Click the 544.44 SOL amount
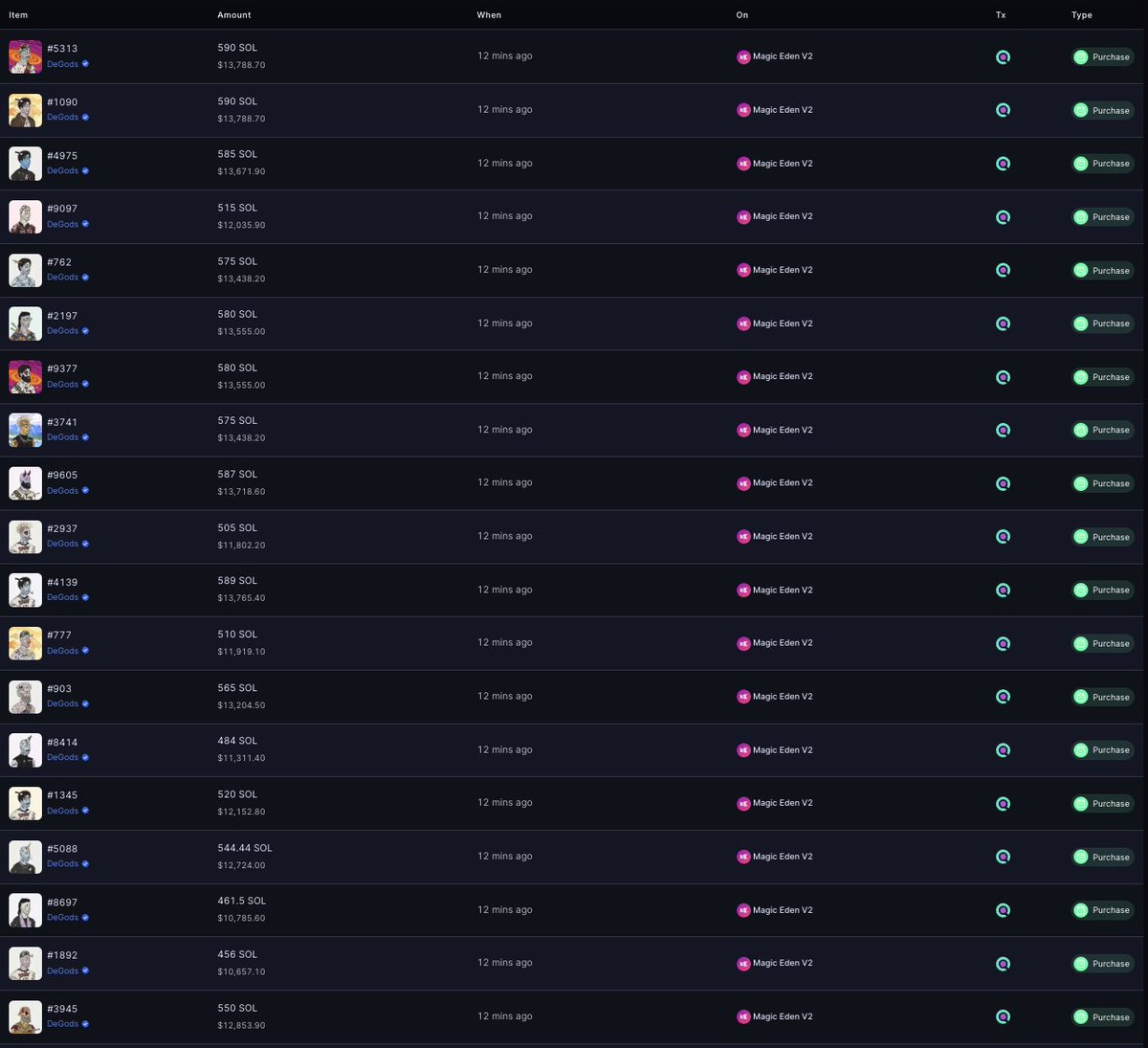The width and height of the screenshot is (1148, 1048). click(x=245, y=848)
